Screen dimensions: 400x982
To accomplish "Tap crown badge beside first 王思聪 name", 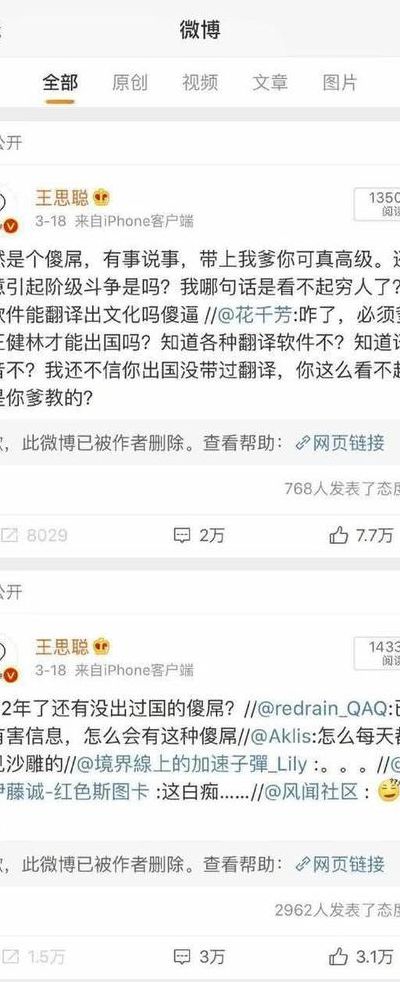I will 101,199.
